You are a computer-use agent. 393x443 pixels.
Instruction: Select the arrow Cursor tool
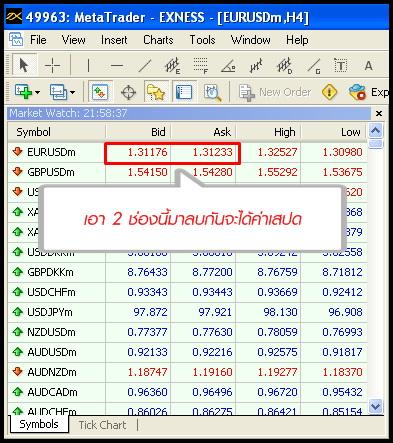click(x=24, y=65)
